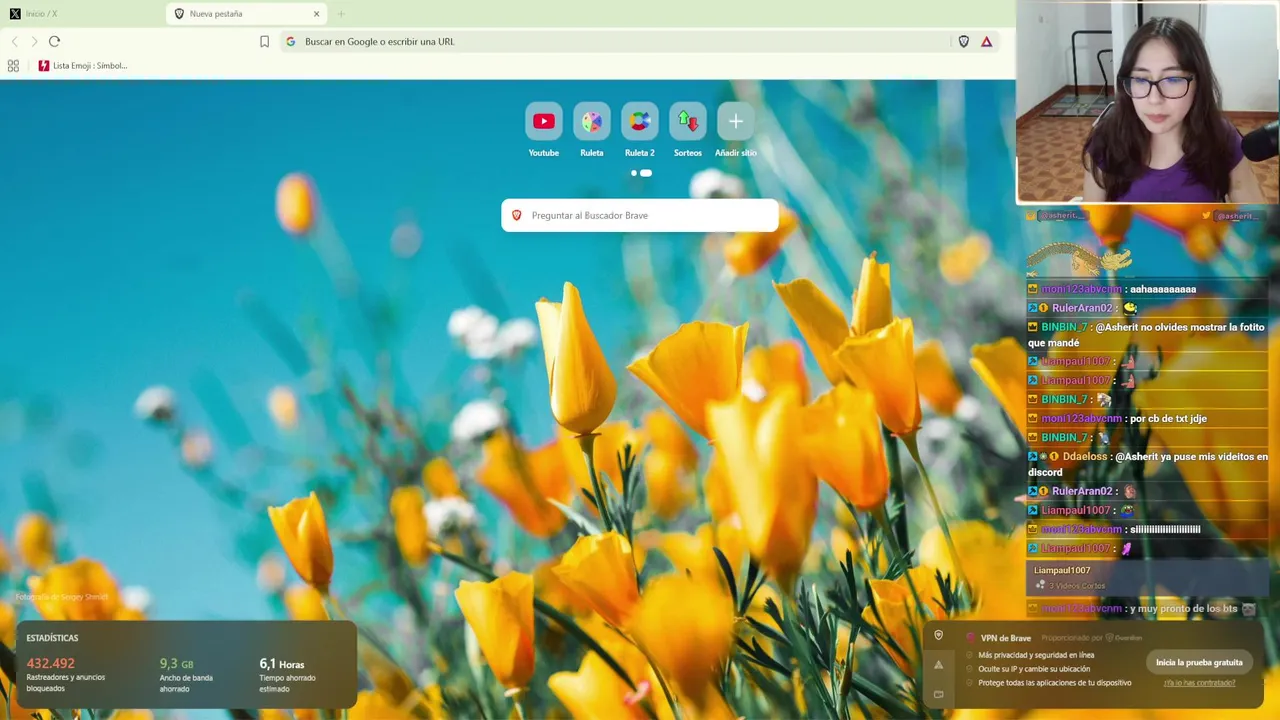The width and height of the screenshot is (1280, 720).
Task: Click the ¿Ya lo has contratado? link
Action: point(1199,683)
